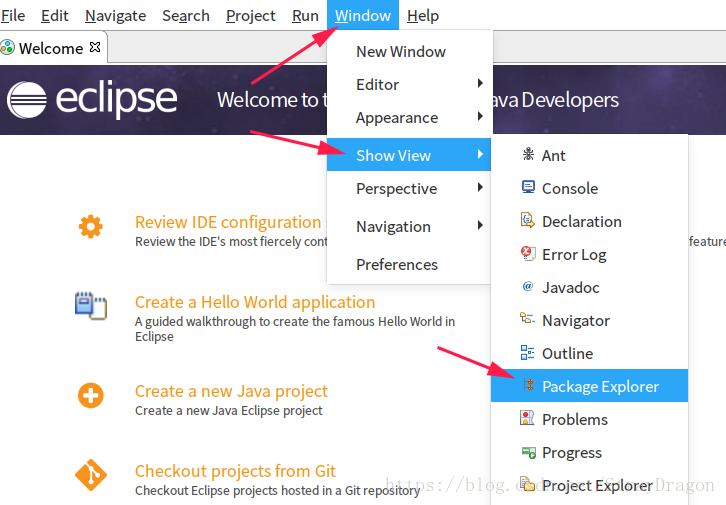Select Show View in the Window menu
Viewport: 726px width, 505px height.
[x=409, y=155]
